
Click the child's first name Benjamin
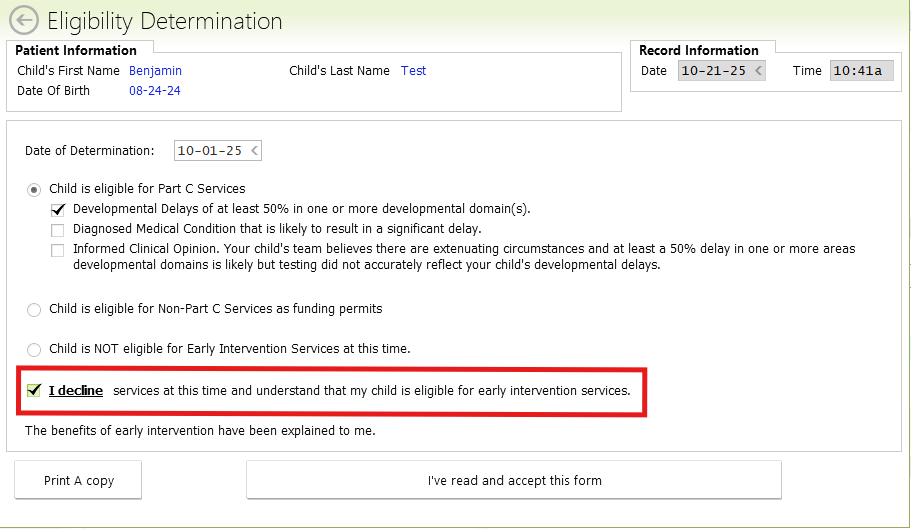155,71
